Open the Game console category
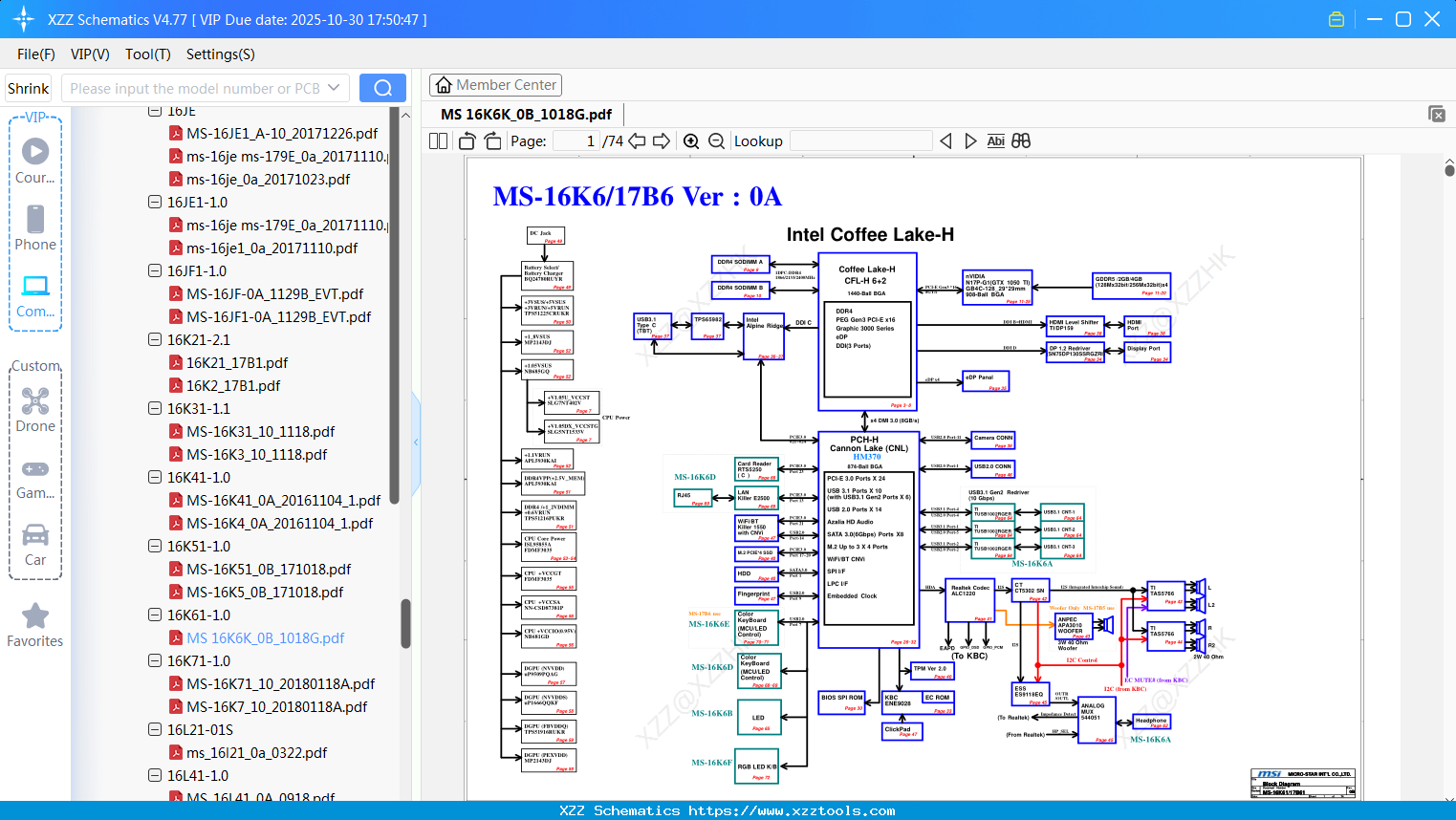This screenshot has height=820, width=1456. click(35, 479)
